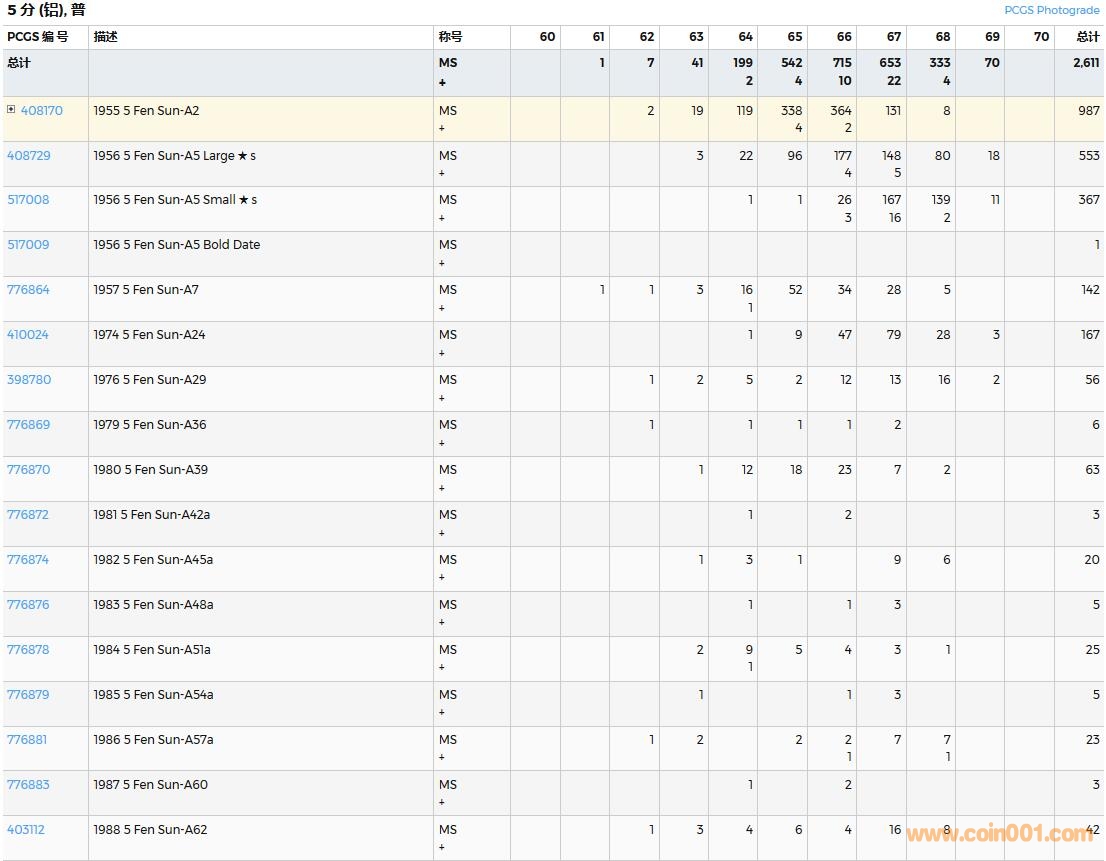The height and width of the screenshot is (861, 1106).
Task: Select the 776878 number link
Action: coord(28,650)
